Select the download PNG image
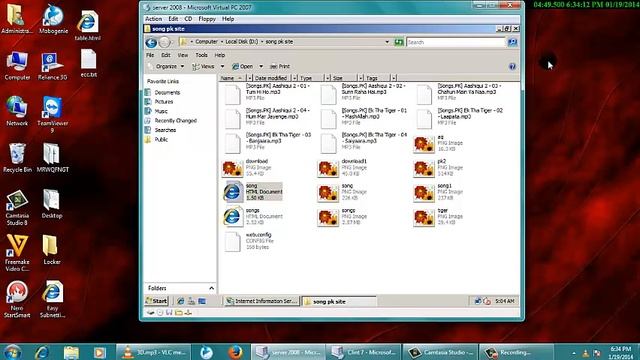Viewport: 640px width, 360px height. pyautogui.click(x=246, y=168)
